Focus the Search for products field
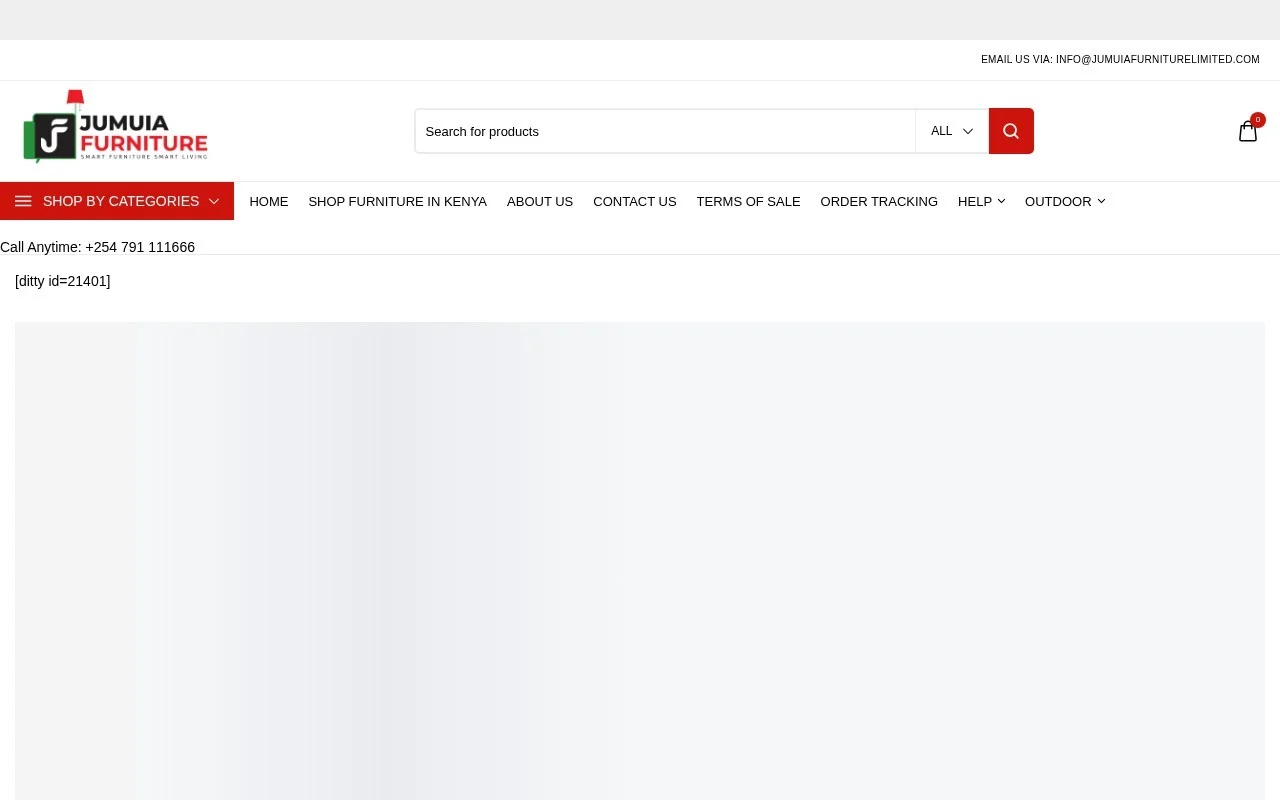This screenshot has height=800, width=1280. (665, 131)
